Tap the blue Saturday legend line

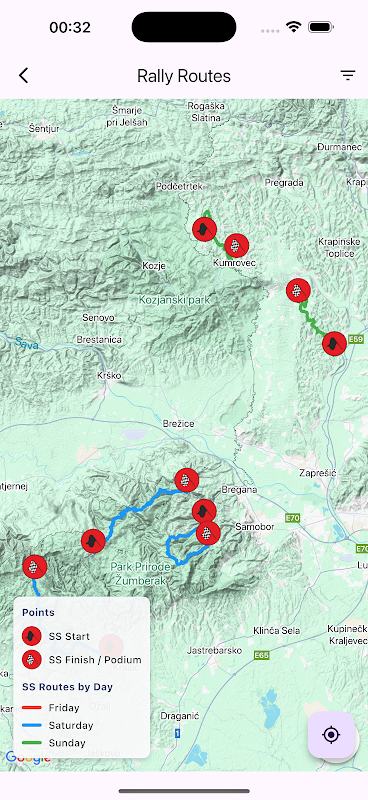[32, 725]
